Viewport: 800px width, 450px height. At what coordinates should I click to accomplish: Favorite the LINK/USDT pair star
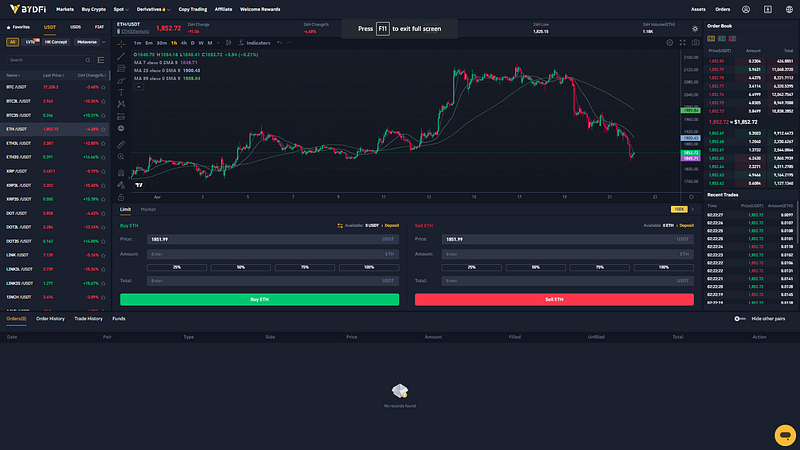pos(104,255)
